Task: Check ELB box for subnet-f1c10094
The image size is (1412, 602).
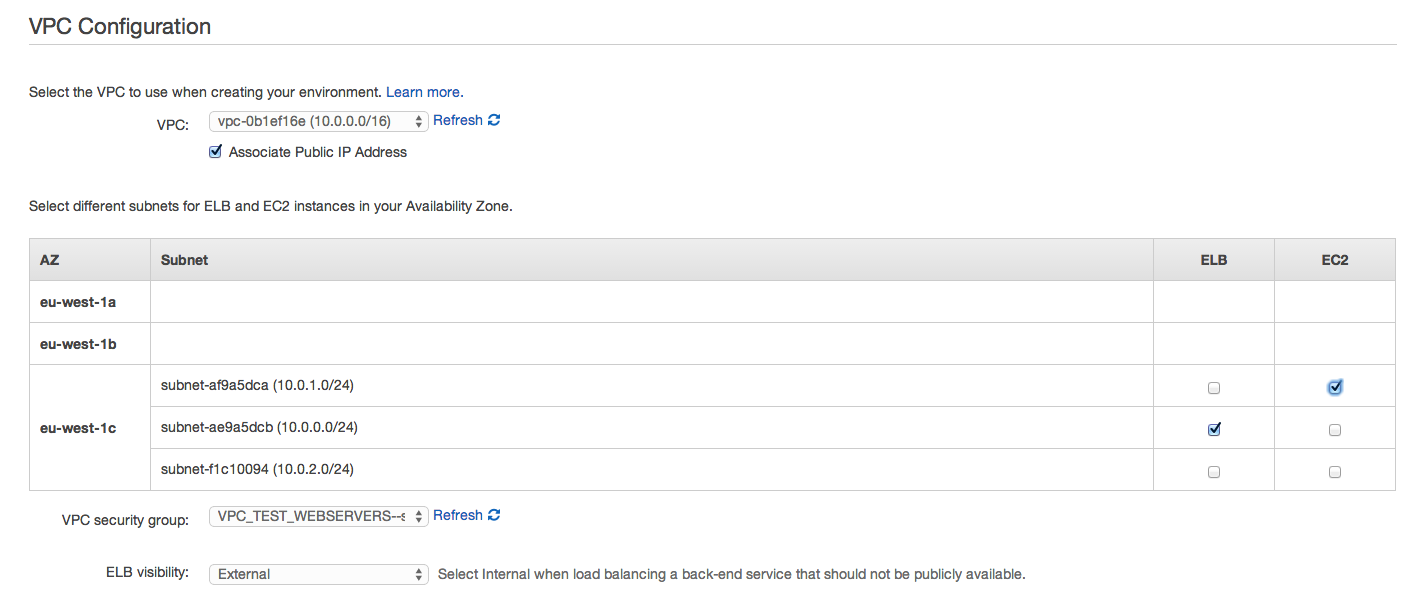Action: pyautogui.click(x=1214, y=472)
